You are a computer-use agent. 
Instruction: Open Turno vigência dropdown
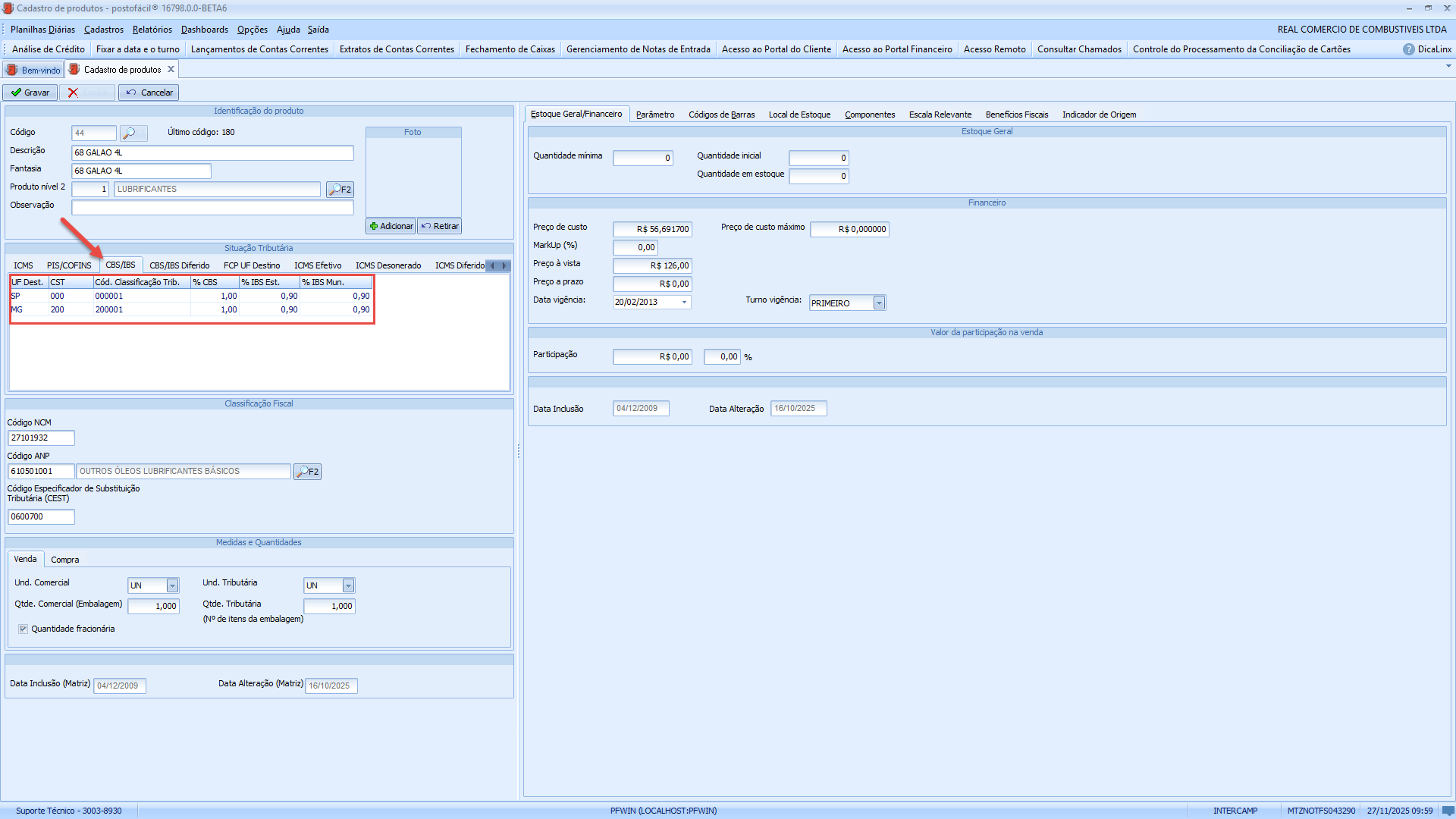point(879,303)
